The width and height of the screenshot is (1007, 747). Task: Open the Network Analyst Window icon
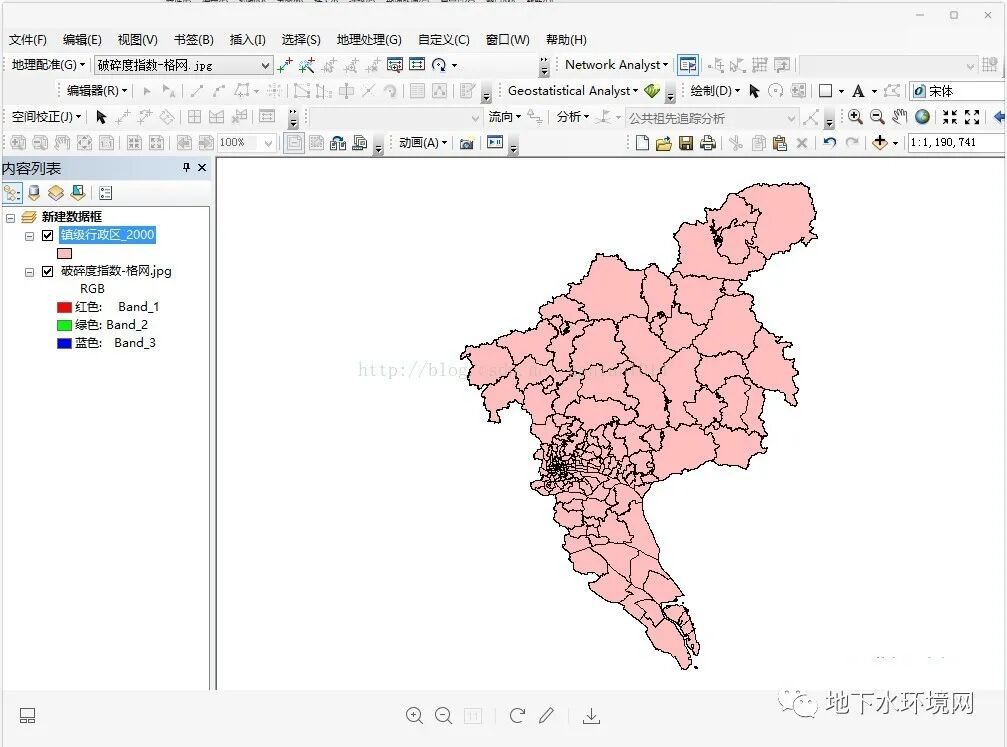[688, 63]
